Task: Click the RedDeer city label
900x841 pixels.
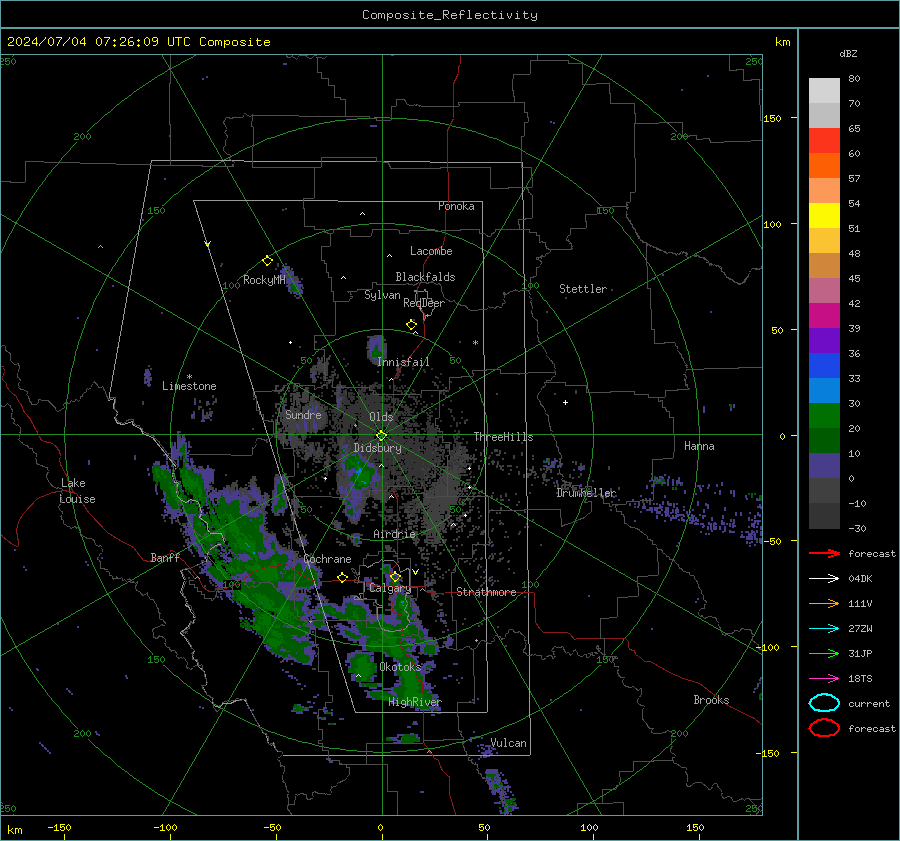Action: point(424,303)
